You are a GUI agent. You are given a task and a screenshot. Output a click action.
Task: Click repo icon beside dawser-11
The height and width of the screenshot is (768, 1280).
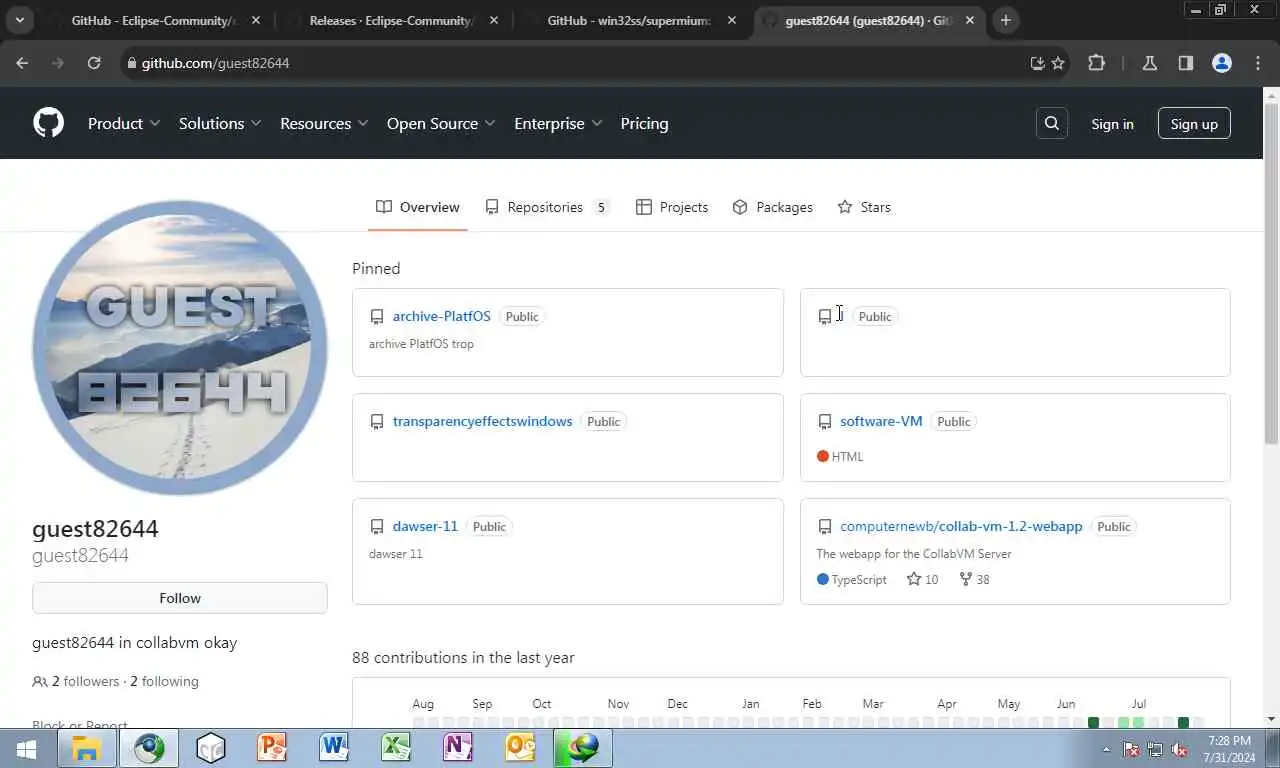coord(377,527)
